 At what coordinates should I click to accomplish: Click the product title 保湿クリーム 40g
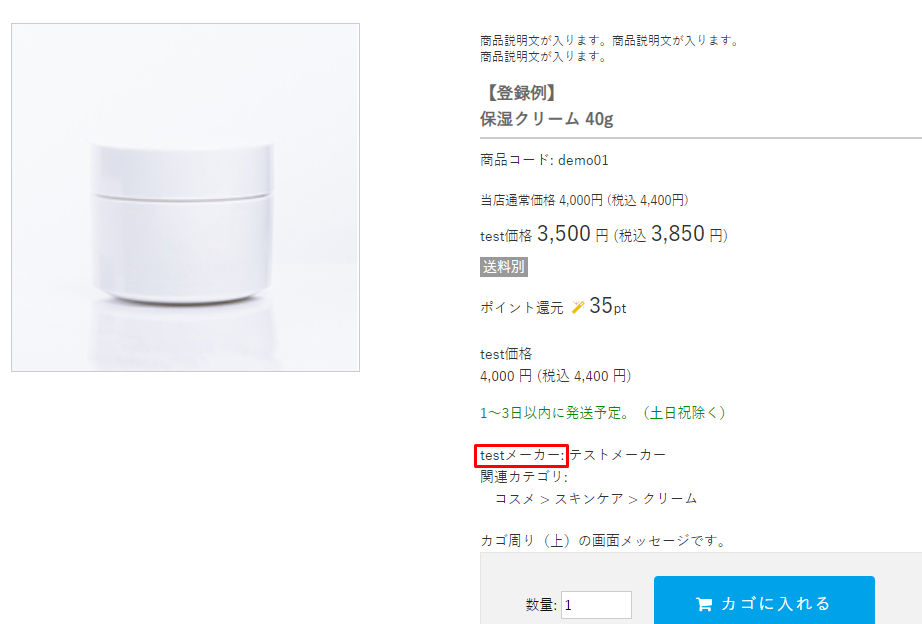546,119
